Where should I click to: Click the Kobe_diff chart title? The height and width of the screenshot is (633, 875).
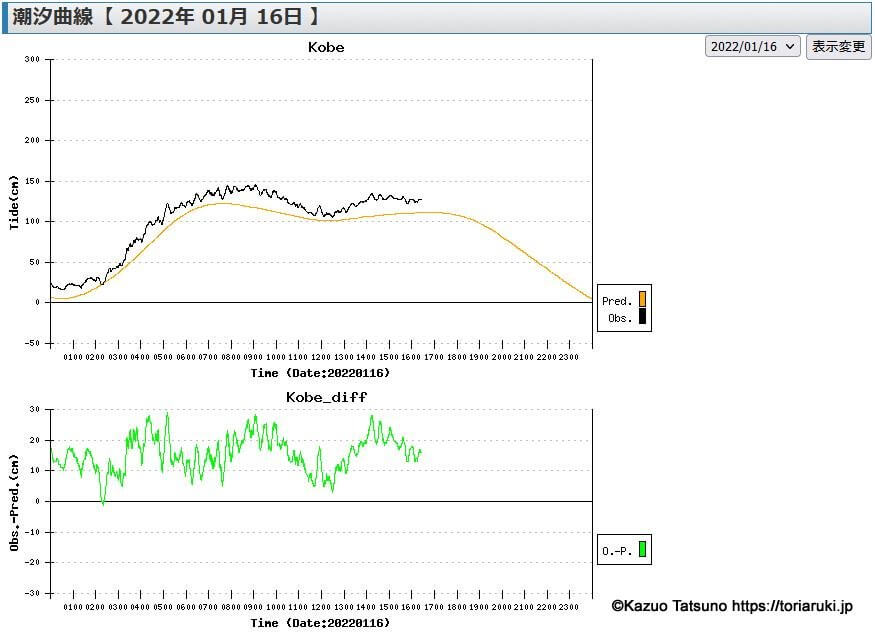[x=326, y=397]
